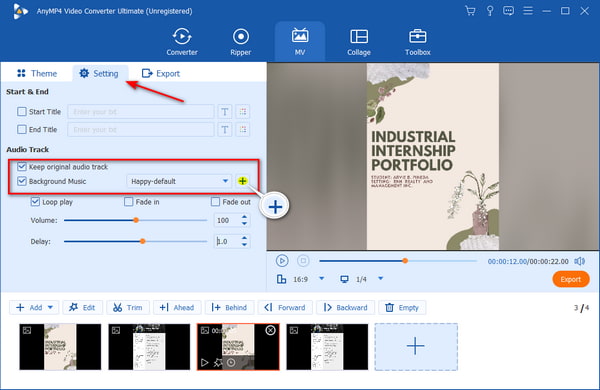Enable the Start Title checkbox
600x390 pixels.
pos(22,111)
